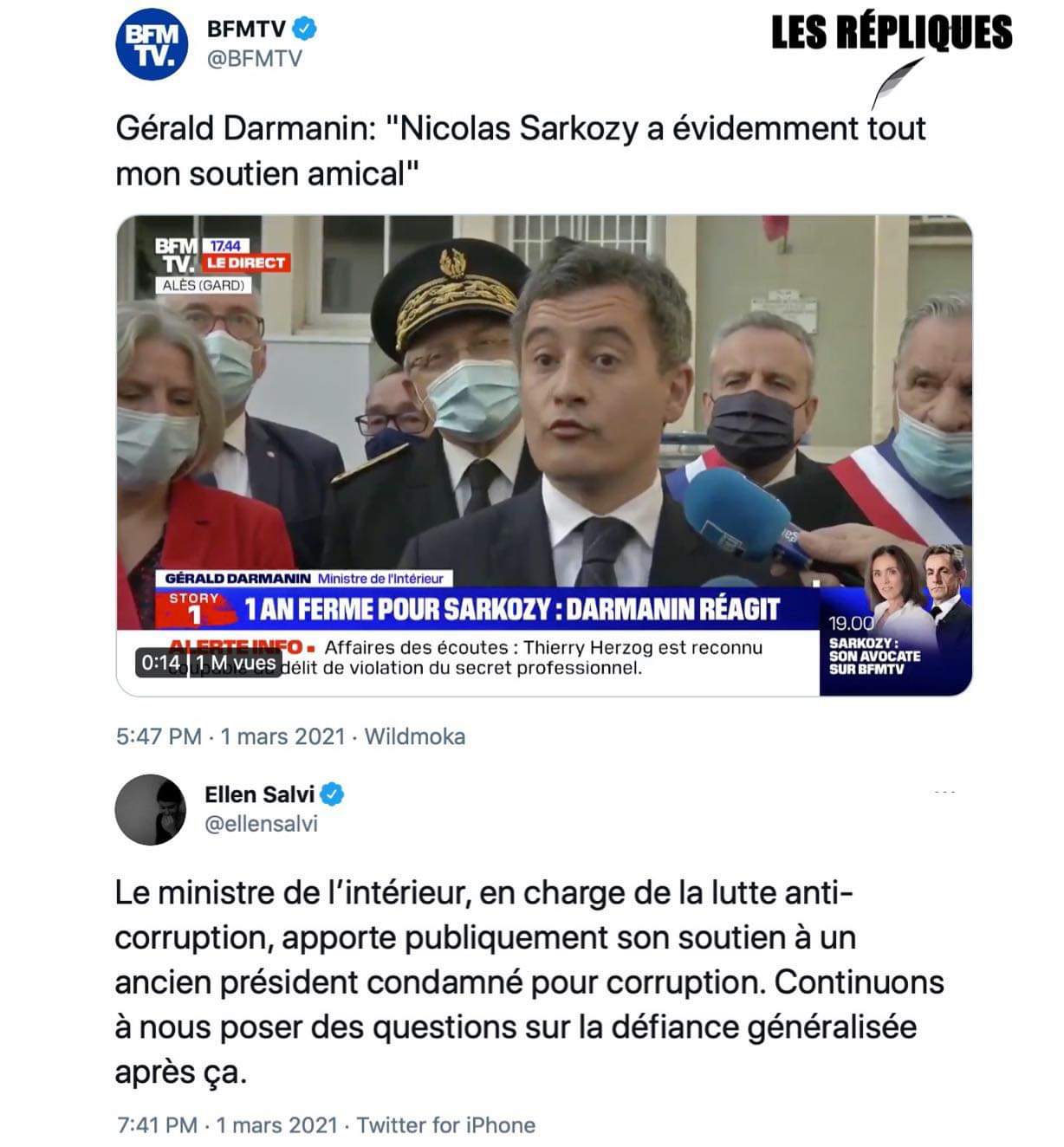The width and height of the screenshot is (1064, 1147).
Task: Open the @ellensalvi handle link
Action: click(261, 823)
